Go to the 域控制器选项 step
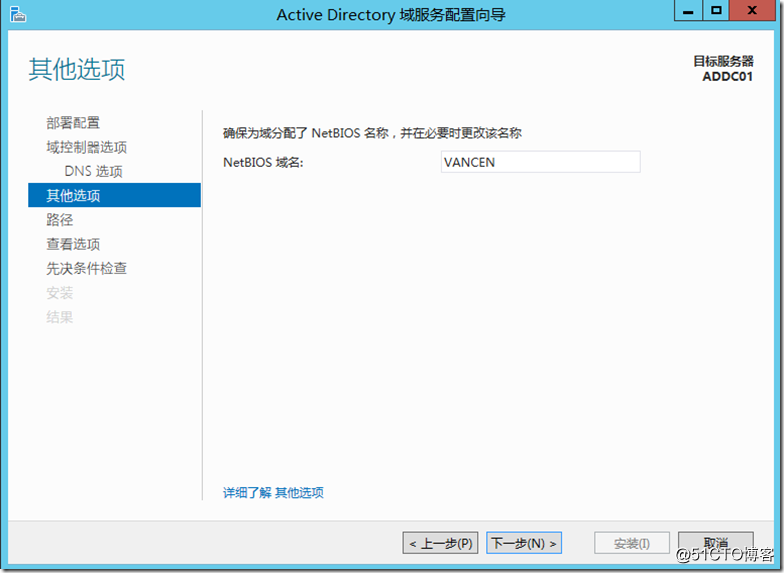Screen dimensions: 784x573 [86, 147]
